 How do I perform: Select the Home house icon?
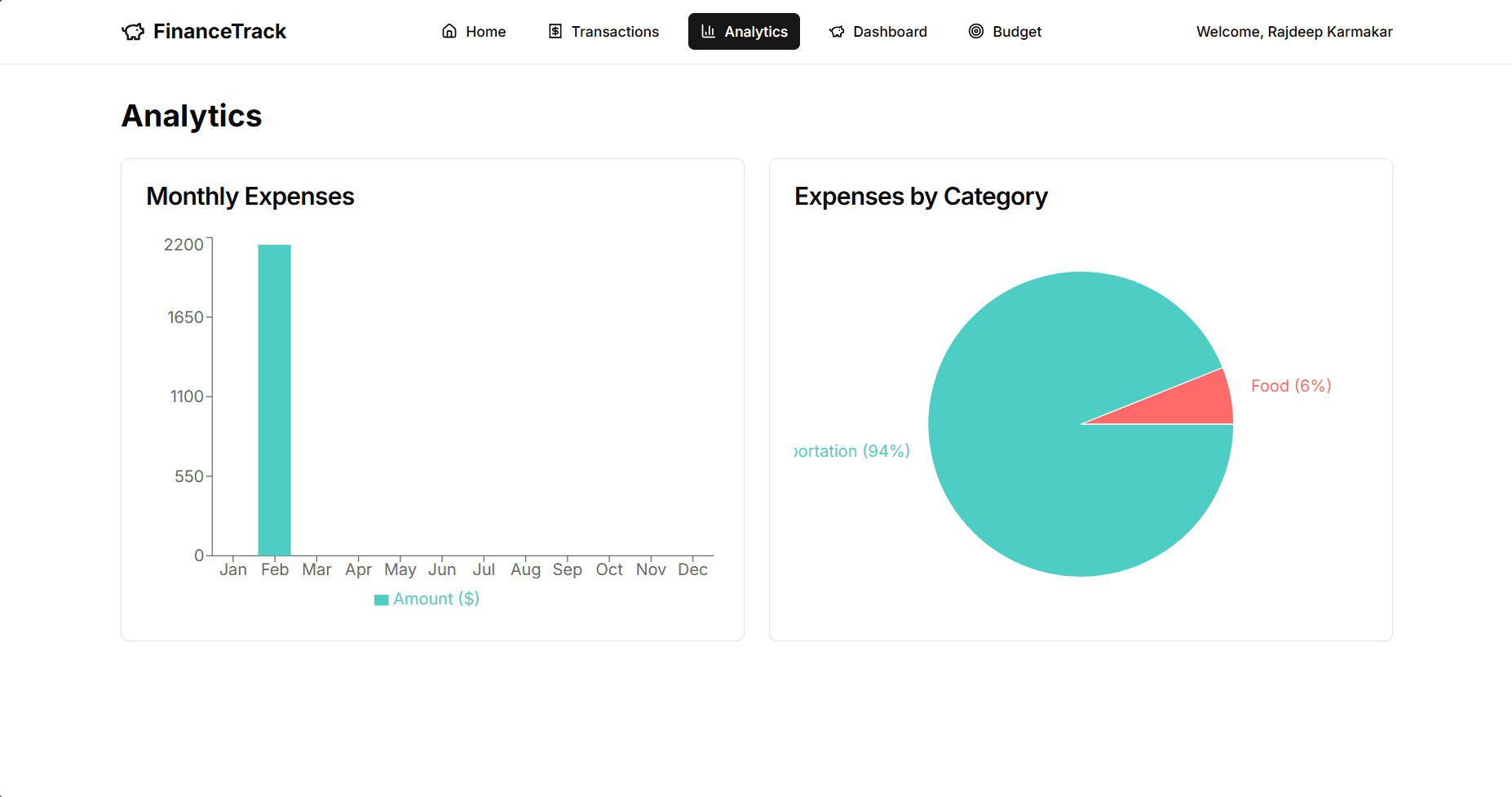pyautogui.click(x=449, y=31)
